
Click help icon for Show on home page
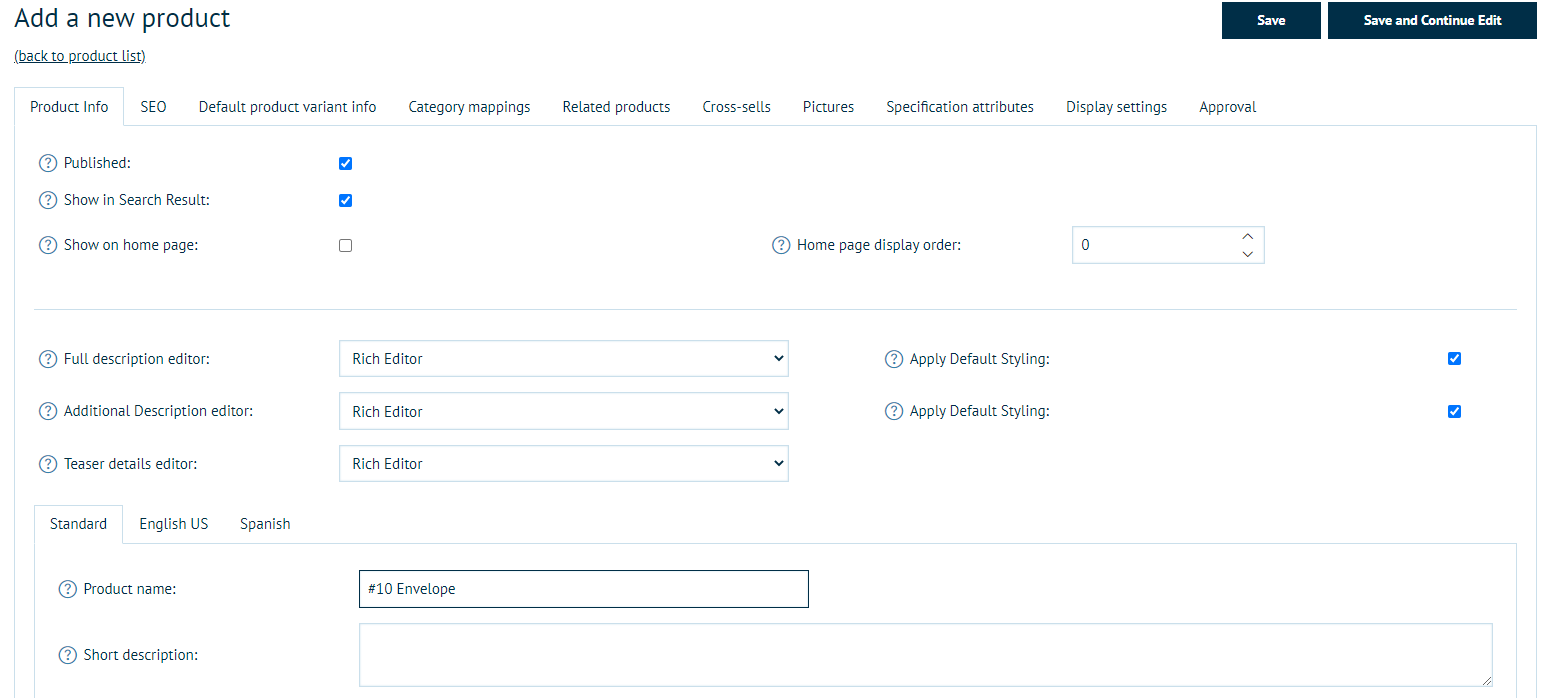47,245
